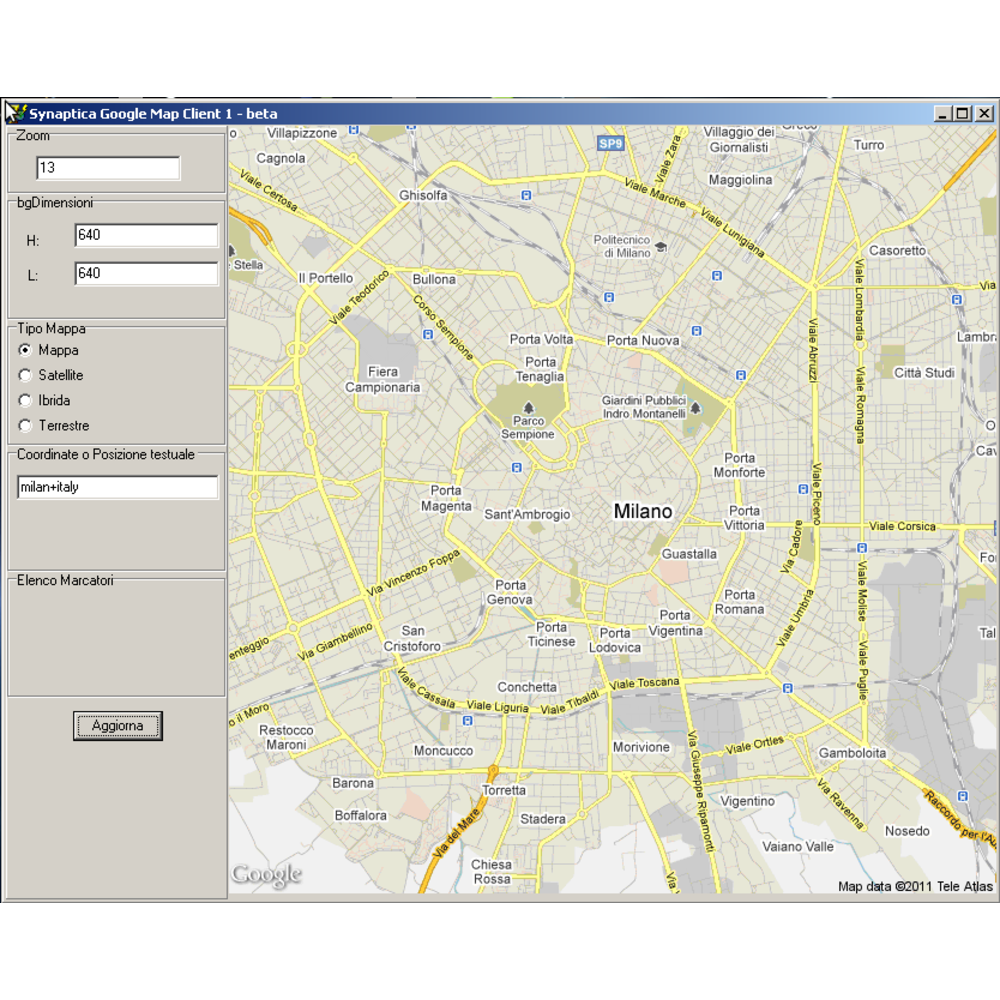Image resolution: width=1000 pixels, height=1000 pixels.
Task: Switch map type to Terrestre
Action: tap(25, 425)
